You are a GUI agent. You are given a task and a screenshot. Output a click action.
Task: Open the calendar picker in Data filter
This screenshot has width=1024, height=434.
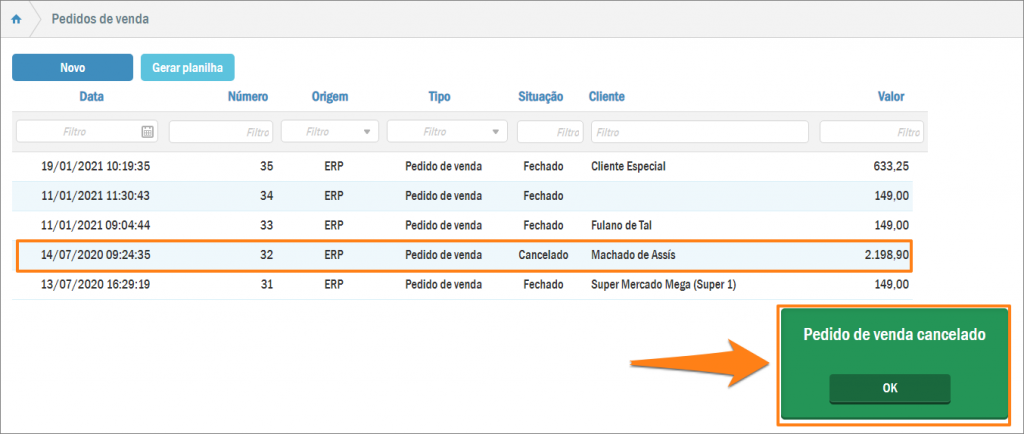(x=147, y=131)
